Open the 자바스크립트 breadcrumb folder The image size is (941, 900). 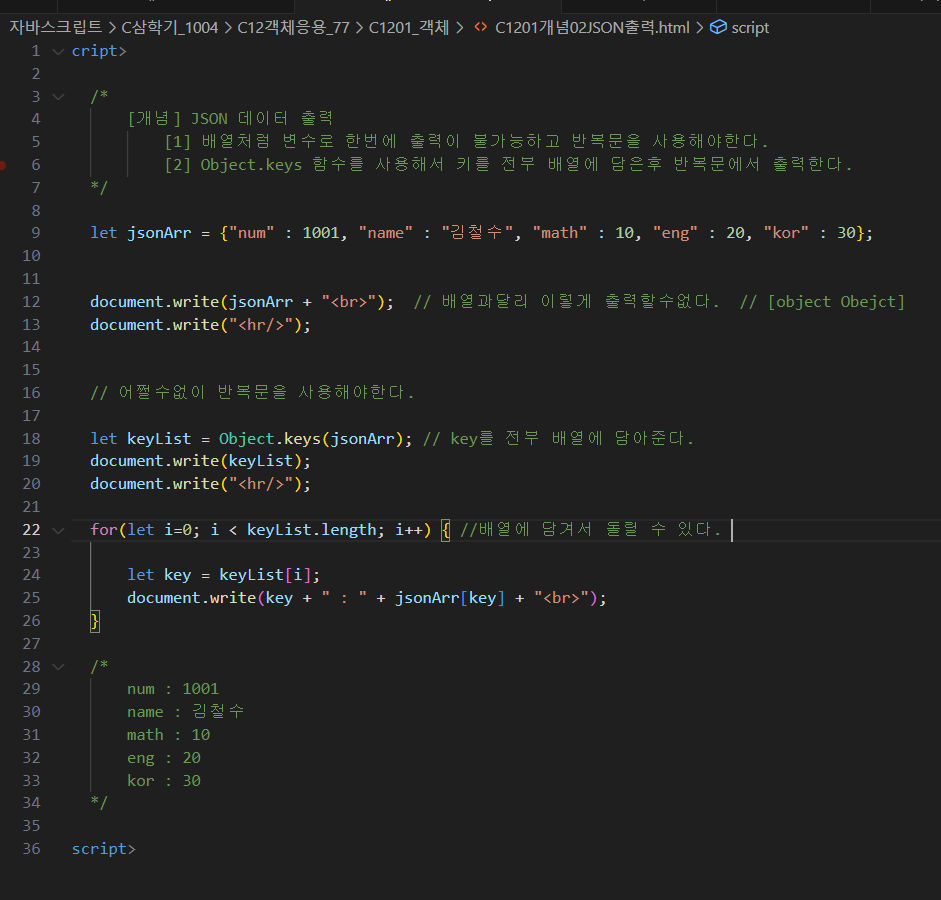pyautogui.click(x=55, y=27)
